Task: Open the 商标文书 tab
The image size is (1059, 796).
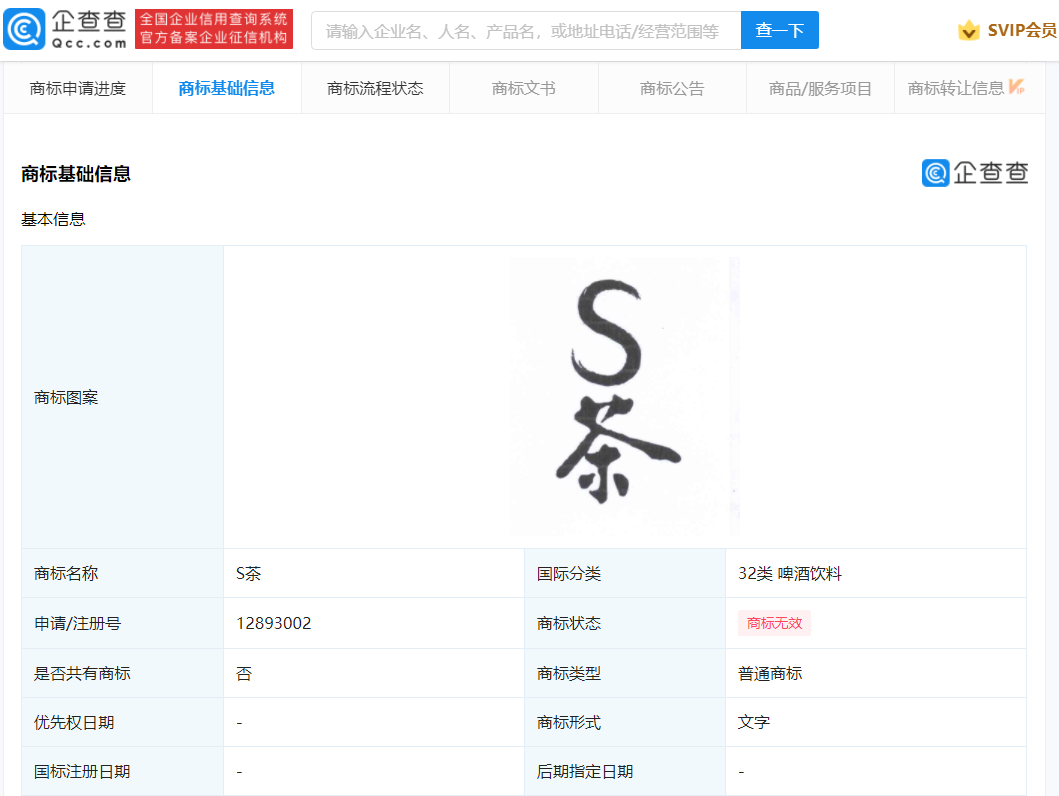Action: pos(523,88)
